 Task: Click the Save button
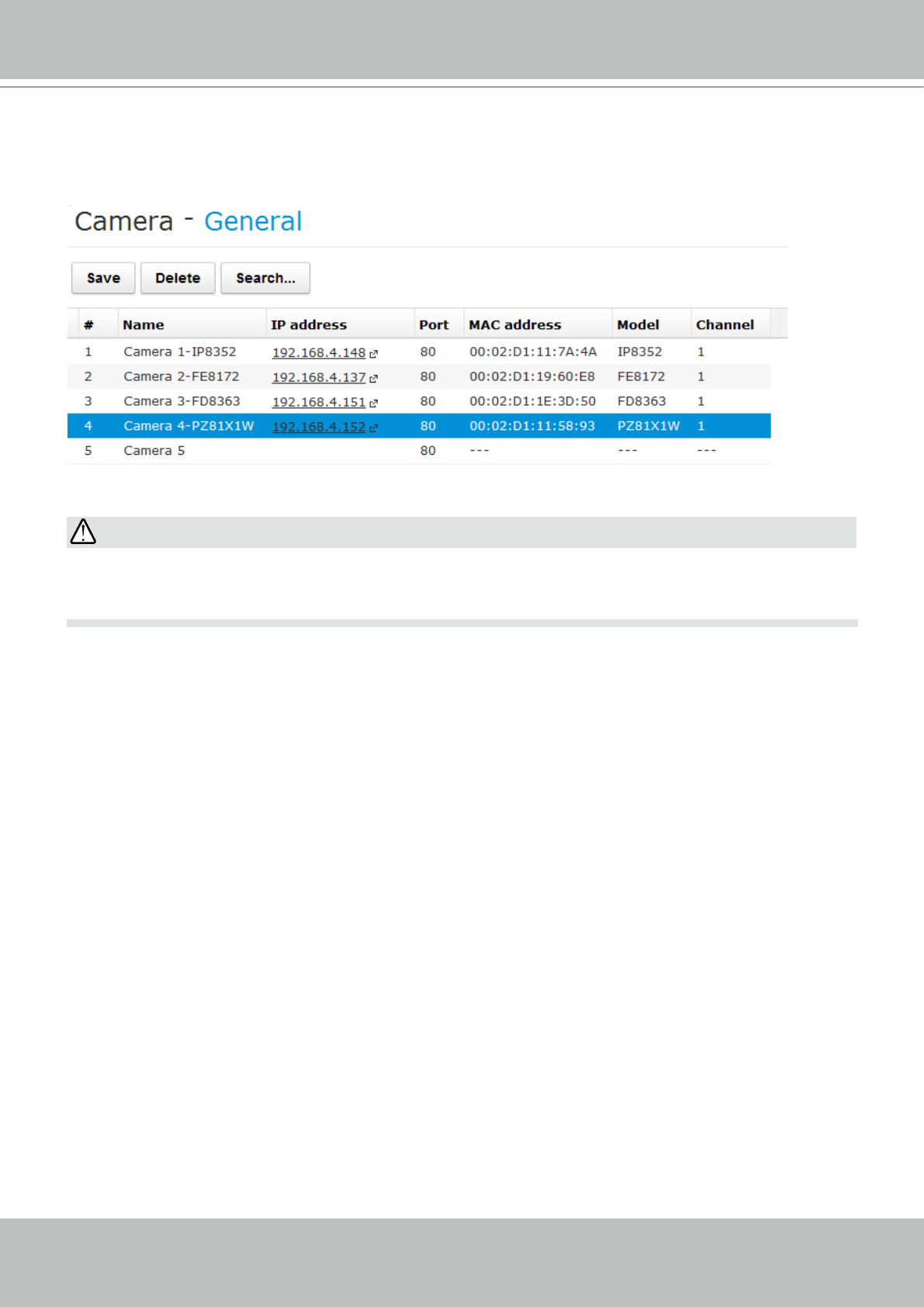tap(103, 278)
